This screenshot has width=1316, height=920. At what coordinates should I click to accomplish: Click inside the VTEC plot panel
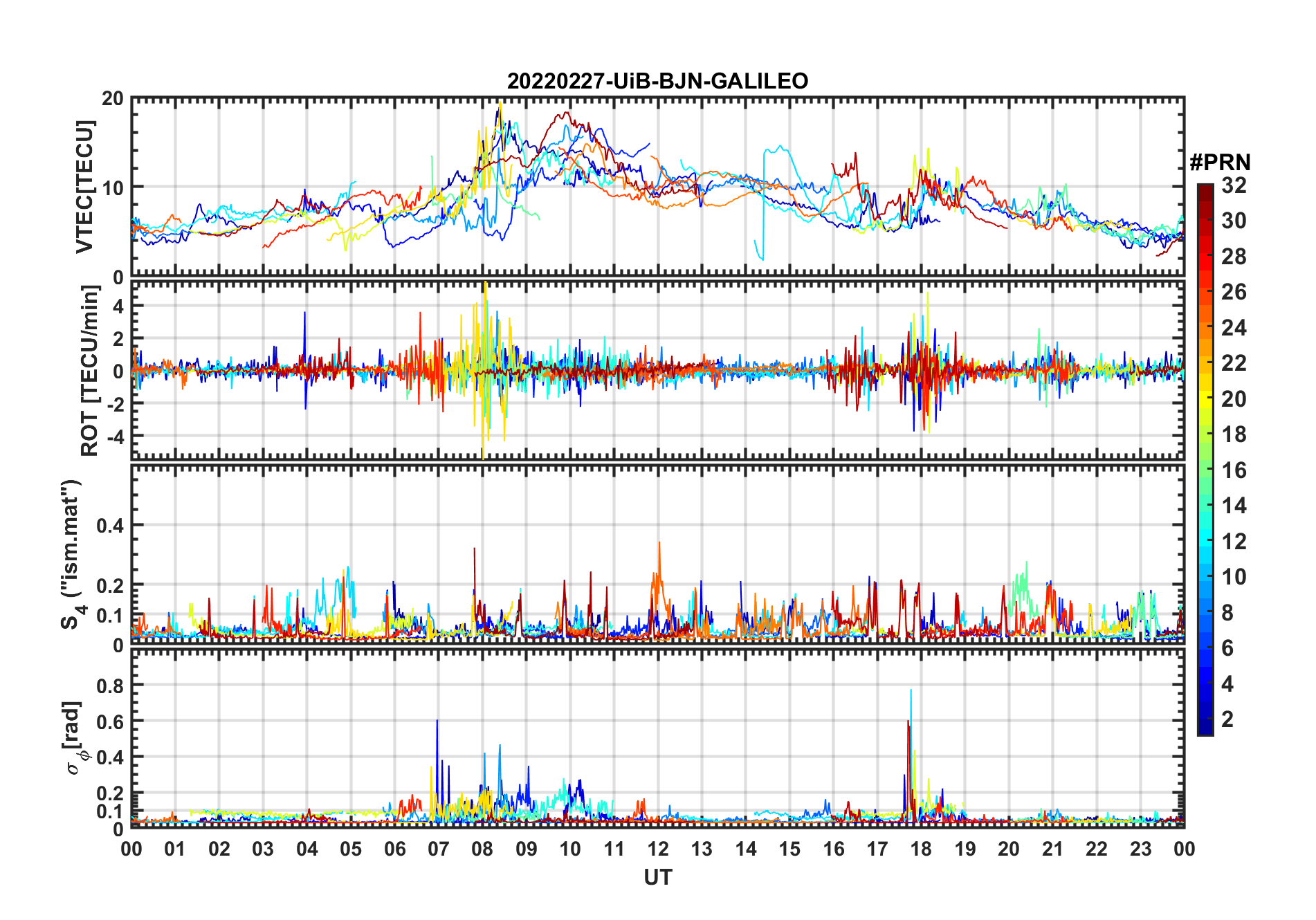click(657, 187)
